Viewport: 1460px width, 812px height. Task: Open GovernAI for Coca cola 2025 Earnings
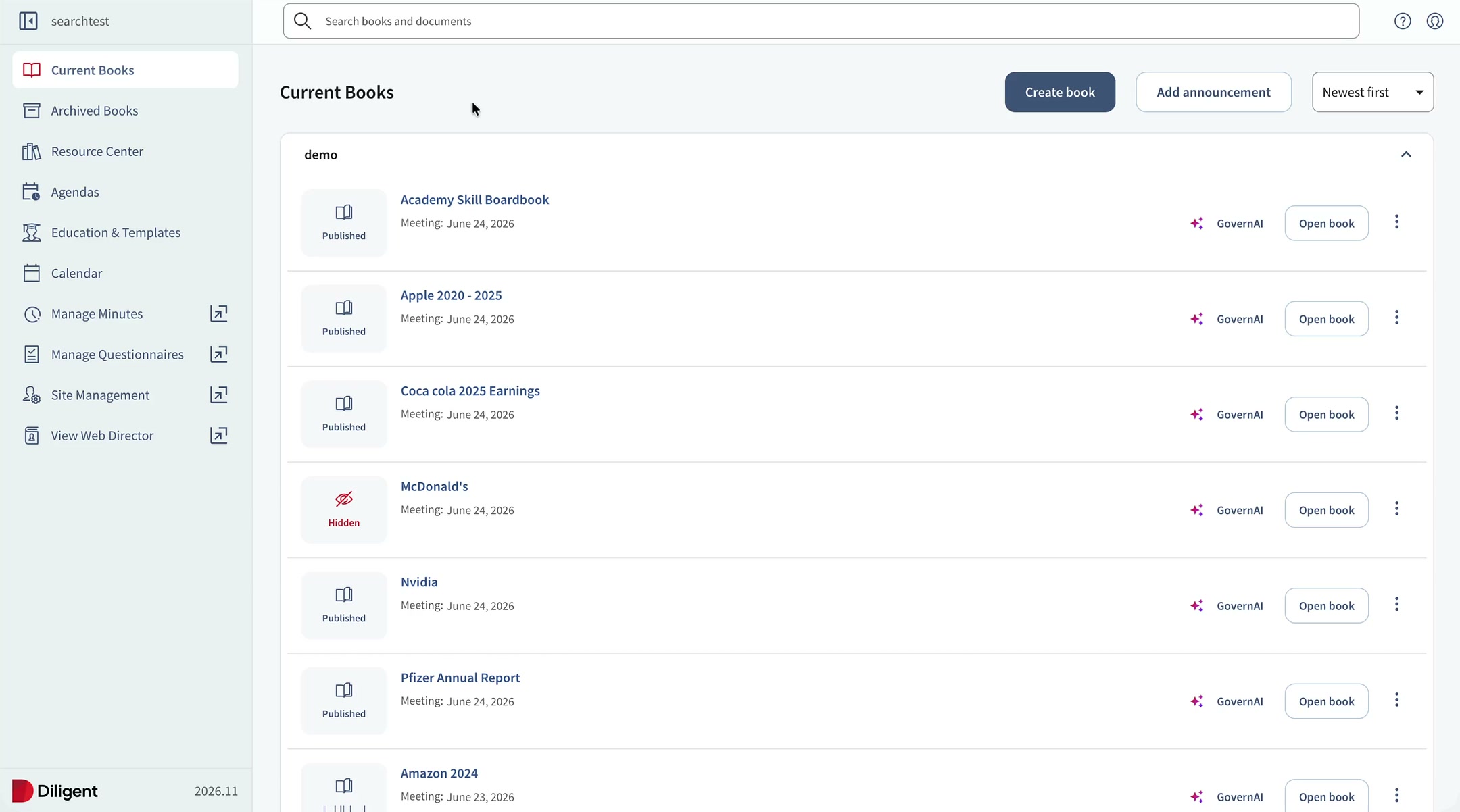[1227, 414]
